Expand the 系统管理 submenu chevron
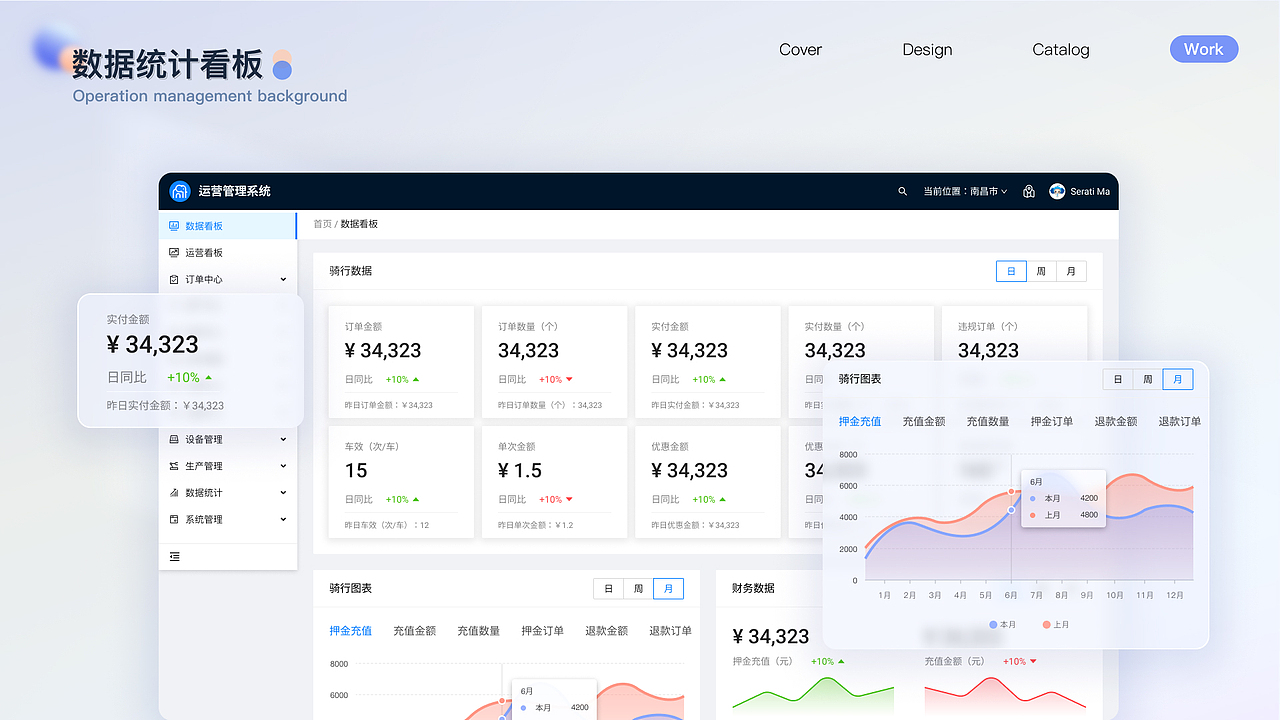This screenshot has height=720, width=1280. [283, 520]
